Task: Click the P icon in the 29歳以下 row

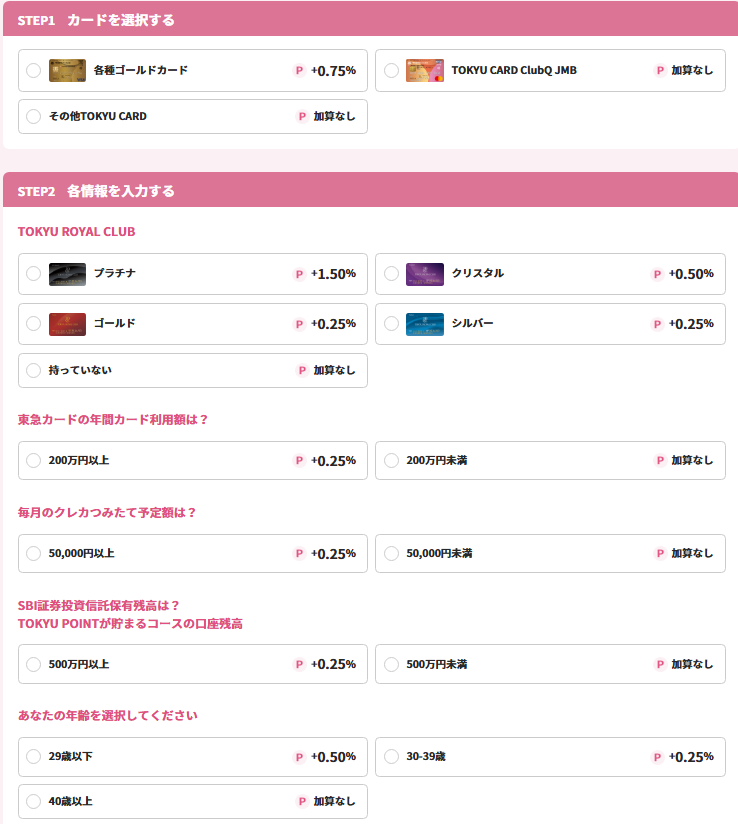Action: [299, 757]
